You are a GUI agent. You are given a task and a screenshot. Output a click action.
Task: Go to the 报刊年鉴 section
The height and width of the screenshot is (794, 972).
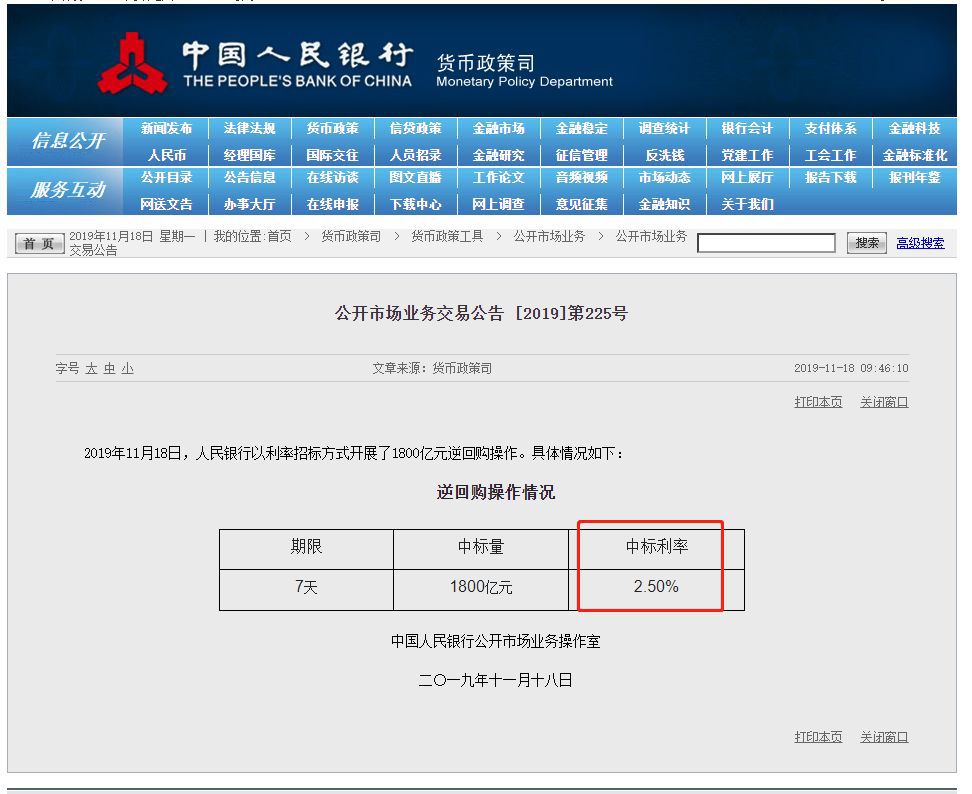pos(914,178)
